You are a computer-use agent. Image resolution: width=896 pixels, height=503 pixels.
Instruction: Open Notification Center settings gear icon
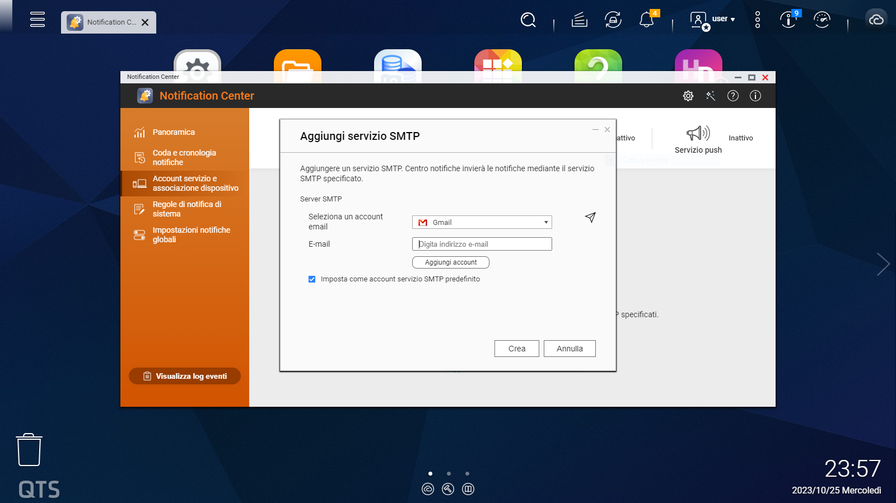pyautogui.click(x=688, y=96)
